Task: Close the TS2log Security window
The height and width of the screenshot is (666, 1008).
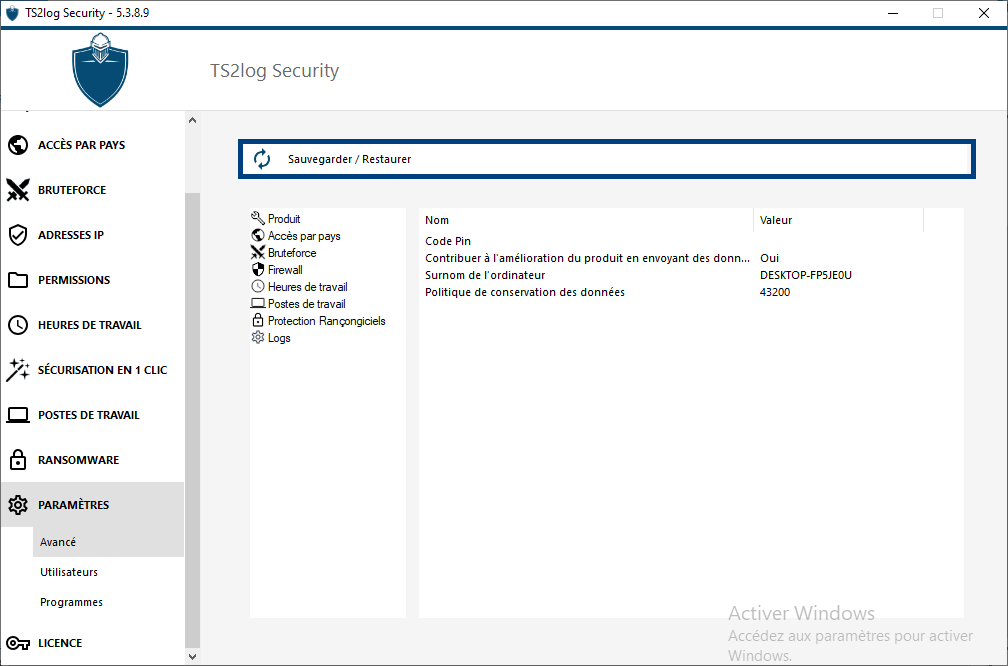Action: pos(984,13)
